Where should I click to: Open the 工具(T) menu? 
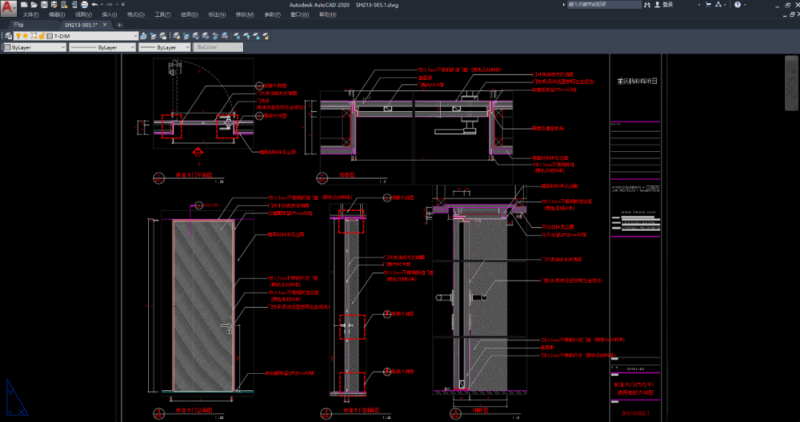[162, 15]
